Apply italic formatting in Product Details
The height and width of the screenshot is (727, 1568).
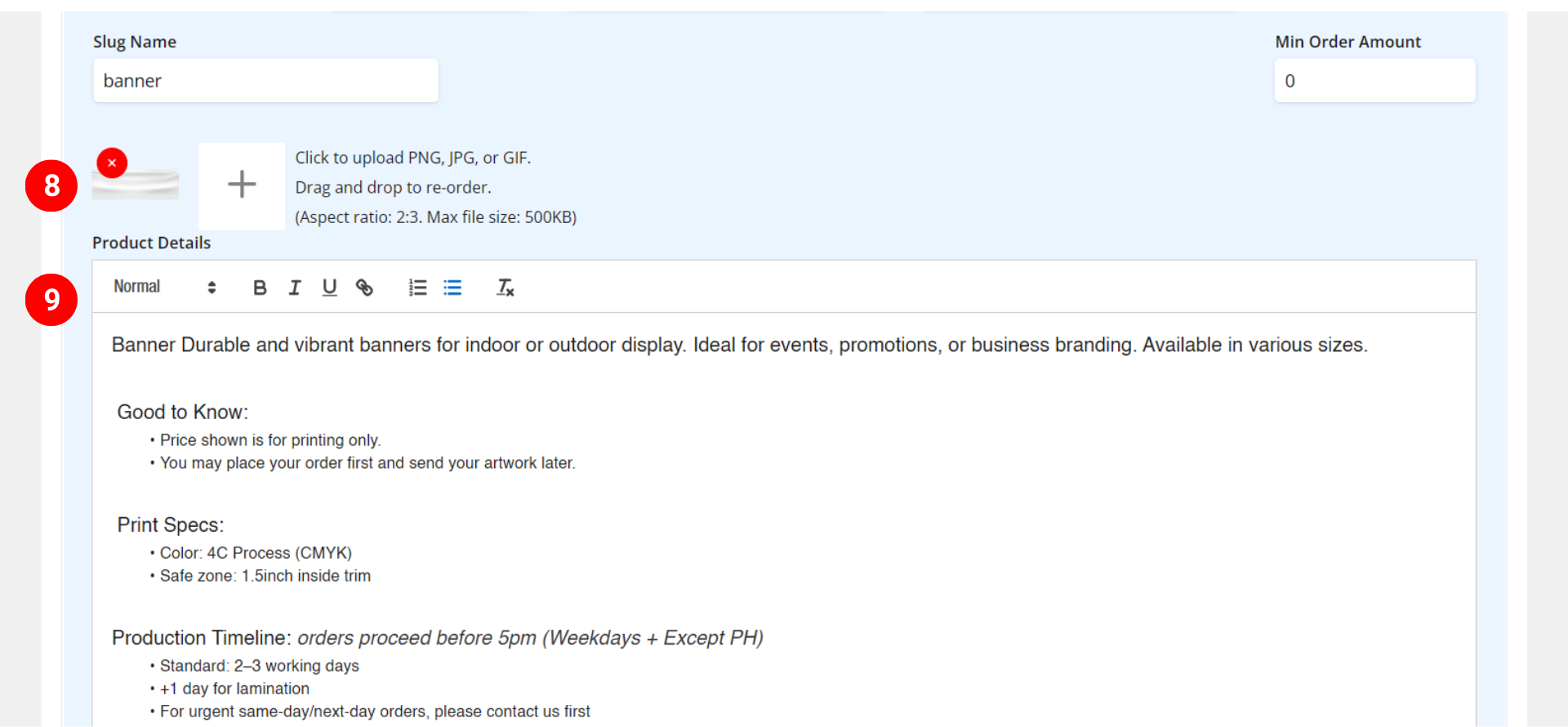tap(295, 288)
